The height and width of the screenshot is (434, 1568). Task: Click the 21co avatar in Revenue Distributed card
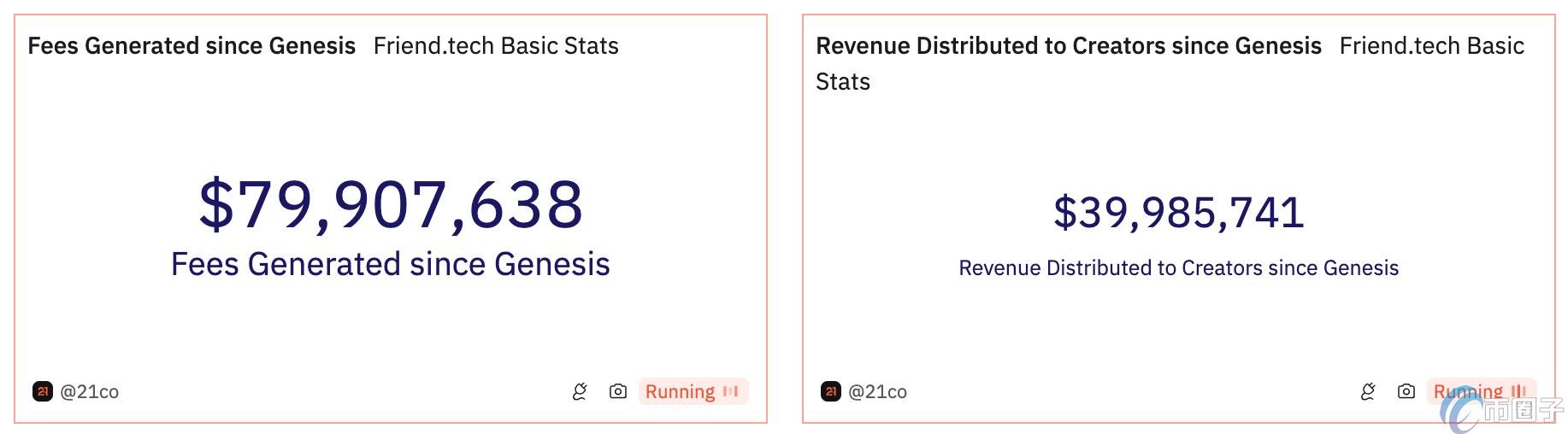coord(831,391)
